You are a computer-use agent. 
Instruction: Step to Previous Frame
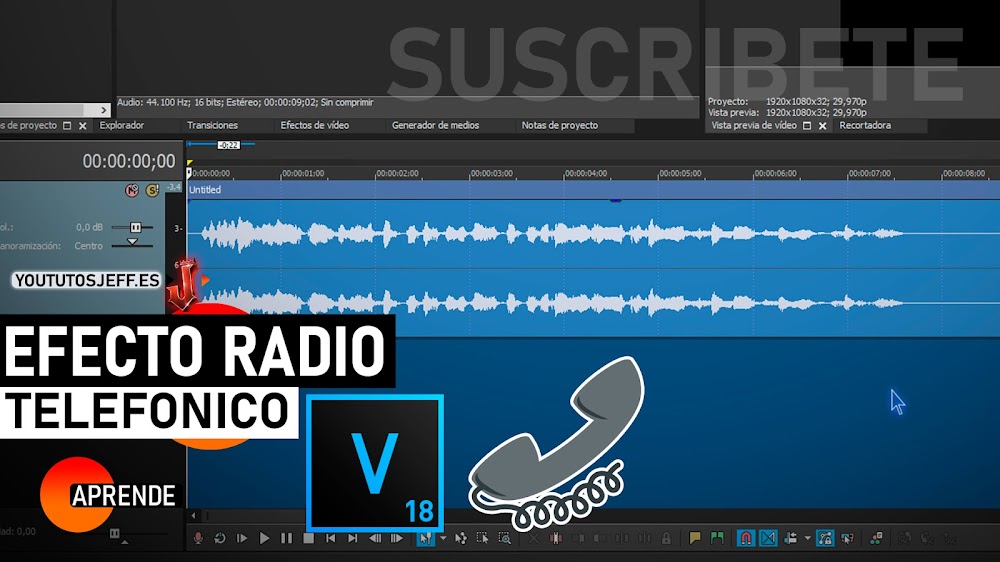(375, 538)
